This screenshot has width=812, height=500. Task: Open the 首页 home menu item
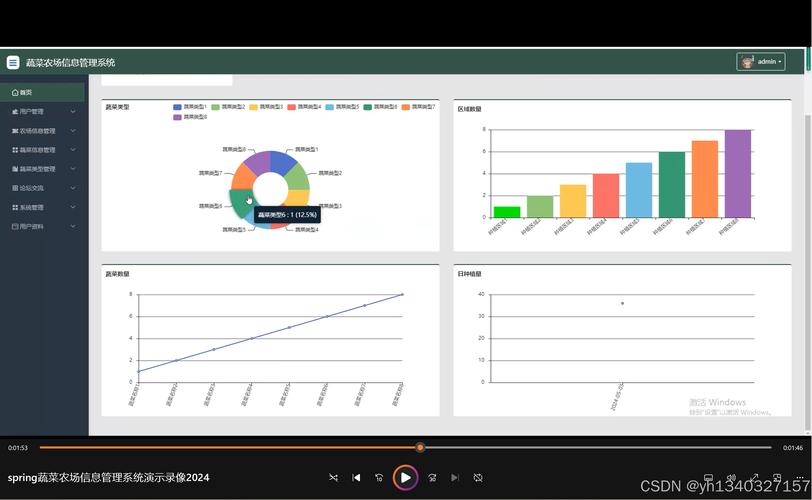tap(42, 93)
